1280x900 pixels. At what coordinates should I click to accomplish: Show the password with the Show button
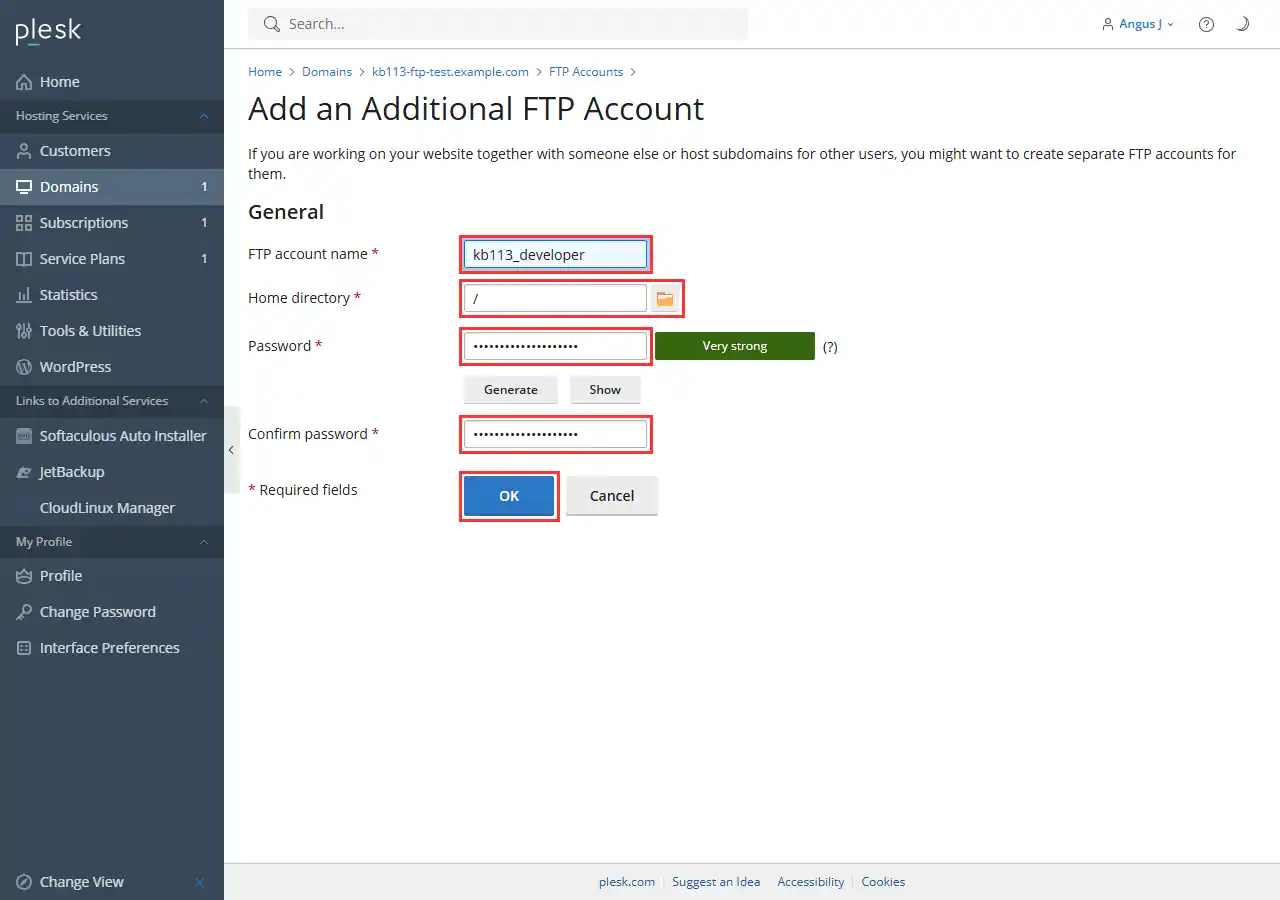(605, 390)
